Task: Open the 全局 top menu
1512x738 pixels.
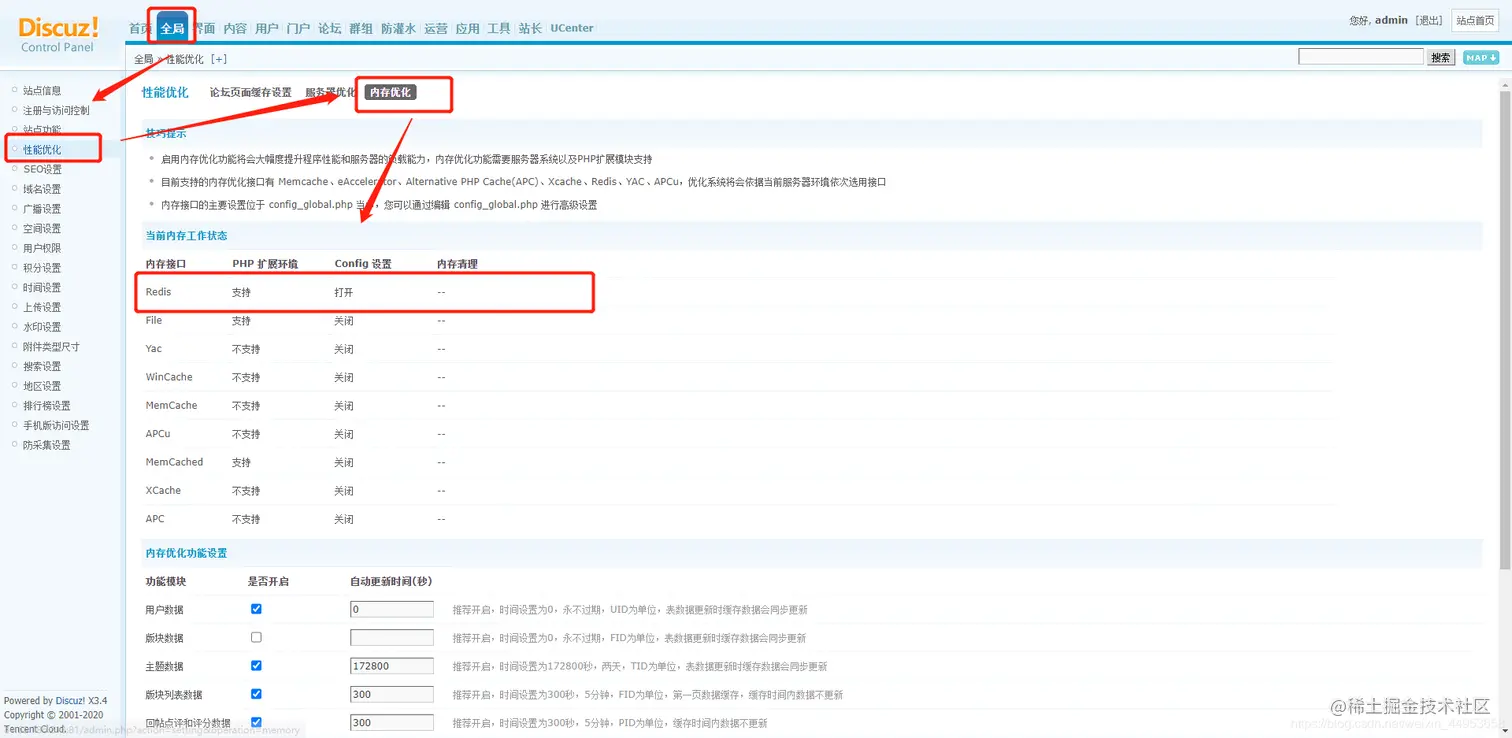Action: point(172,29)
